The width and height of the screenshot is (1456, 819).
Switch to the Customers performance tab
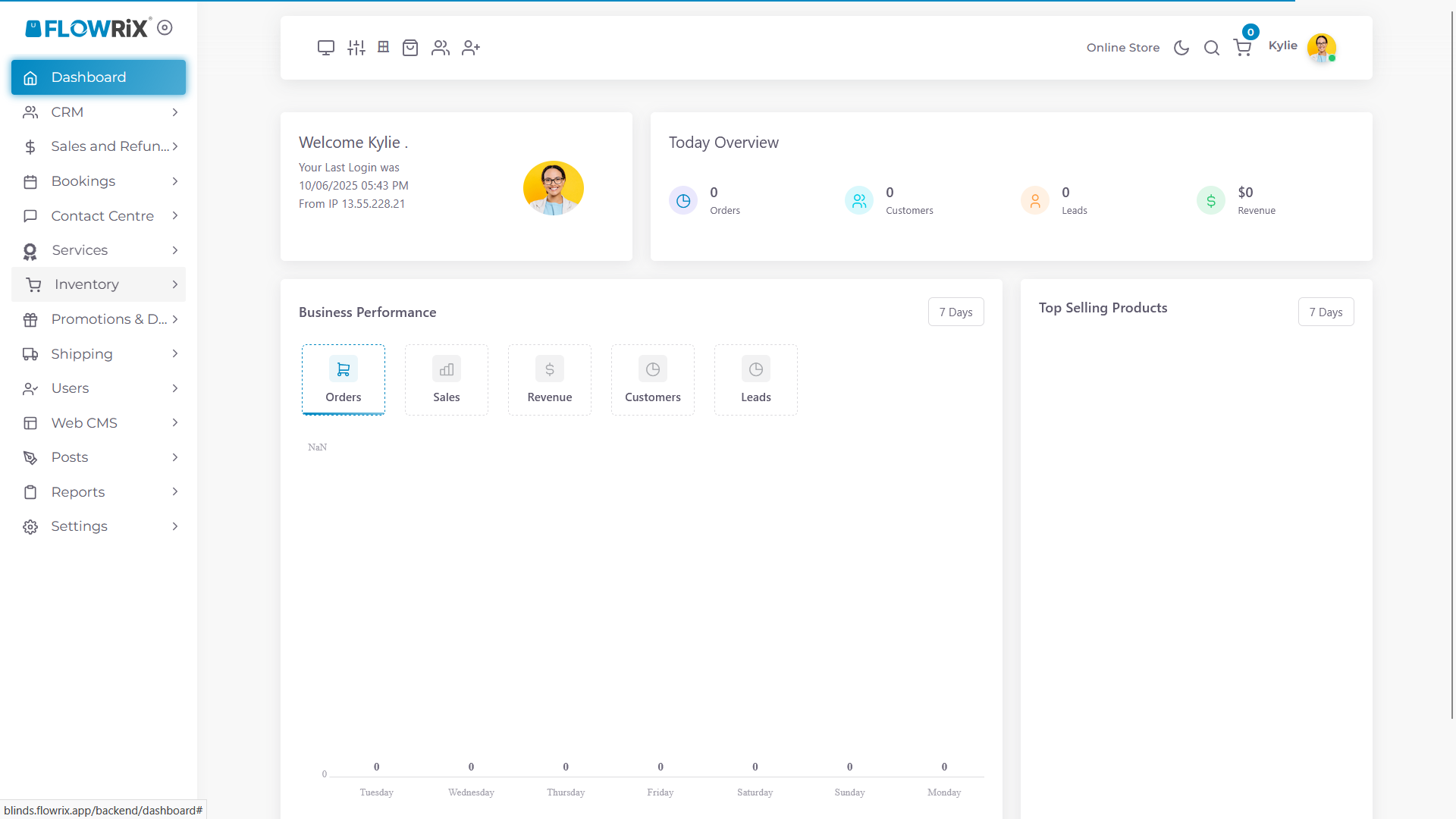[653, 380]
